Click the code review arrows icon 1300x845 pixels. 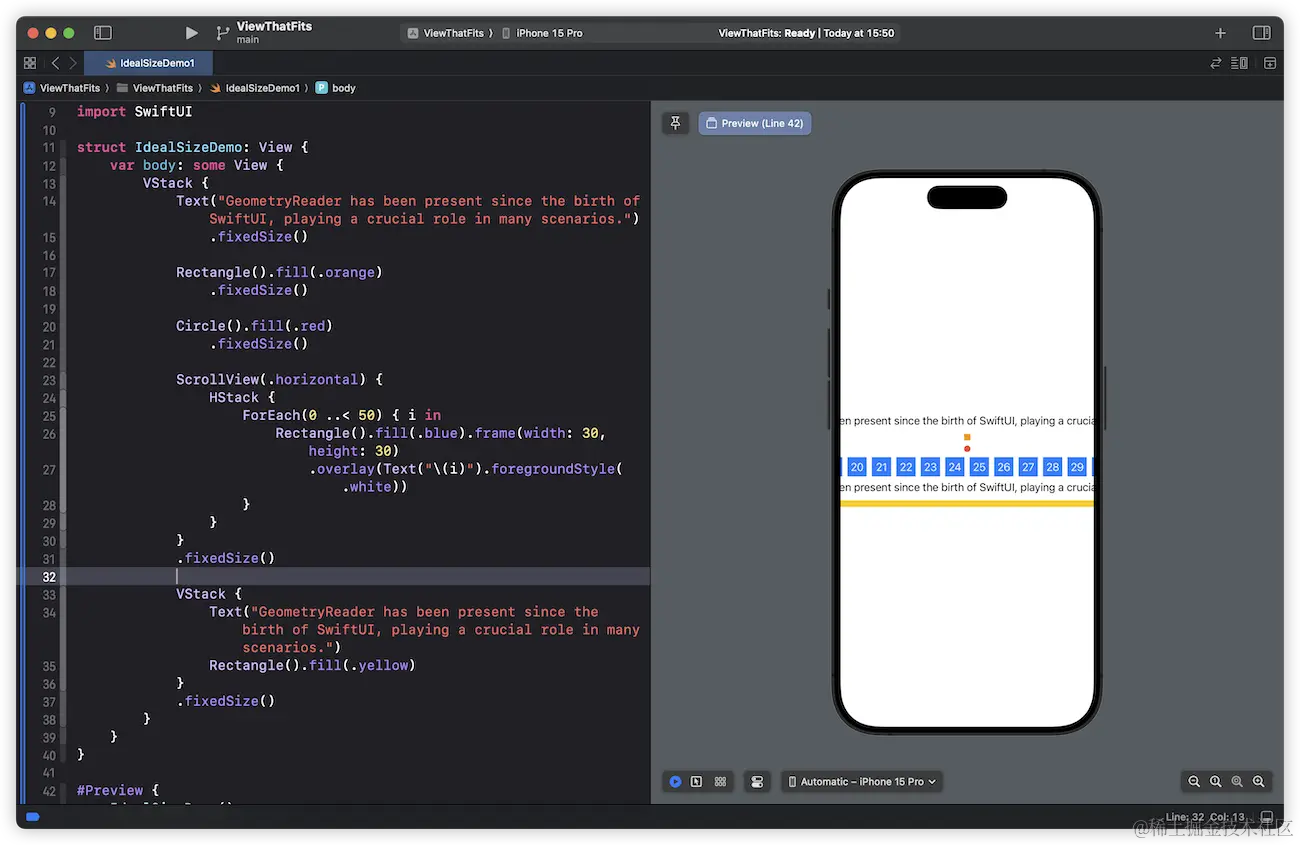point(1216,63)
